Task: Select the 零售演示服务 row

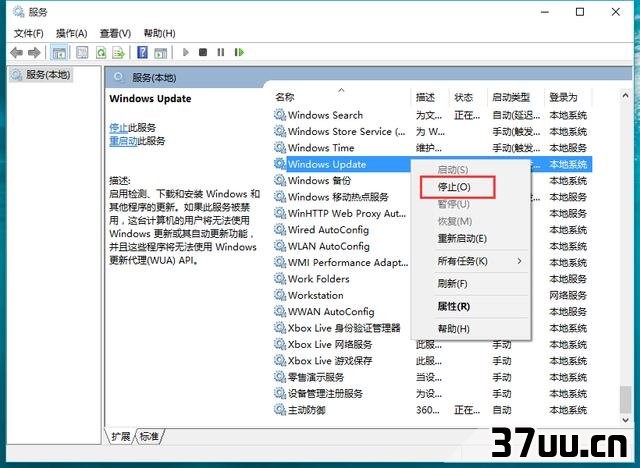Action: [433, 377]
